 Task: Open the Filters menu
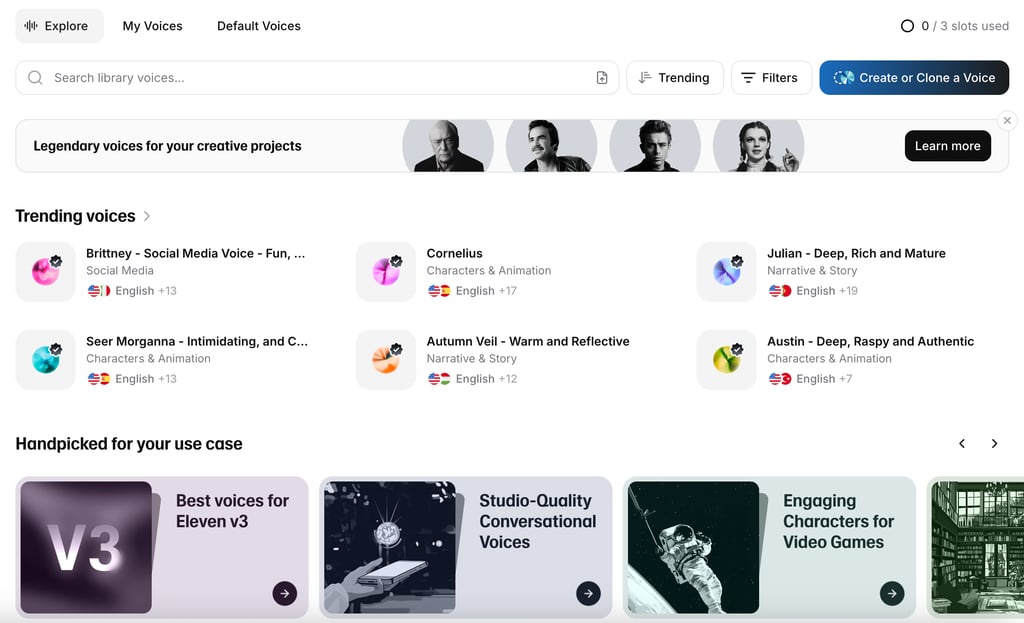(770, 78)
